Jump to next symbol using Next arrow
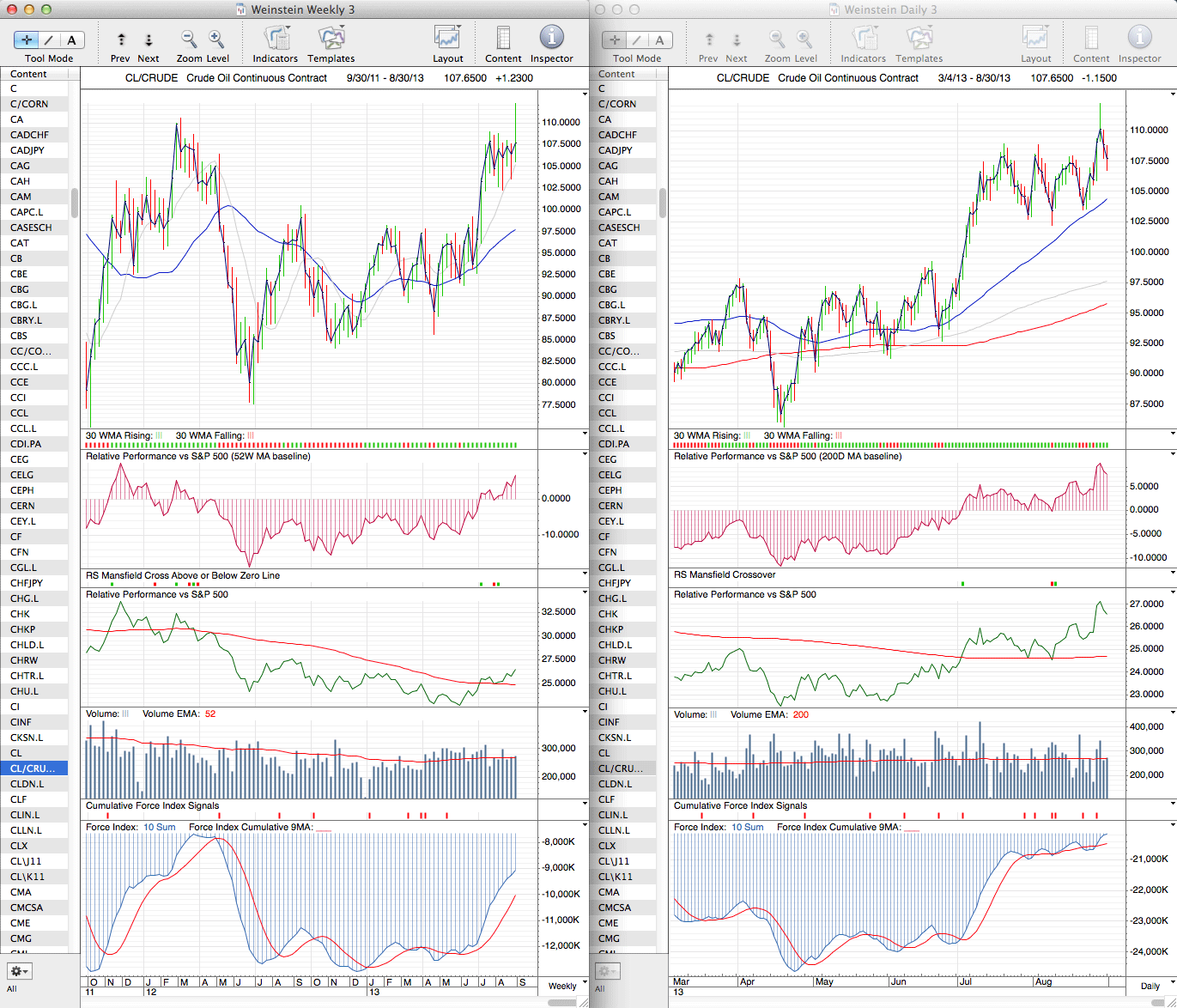 [149, 39]
